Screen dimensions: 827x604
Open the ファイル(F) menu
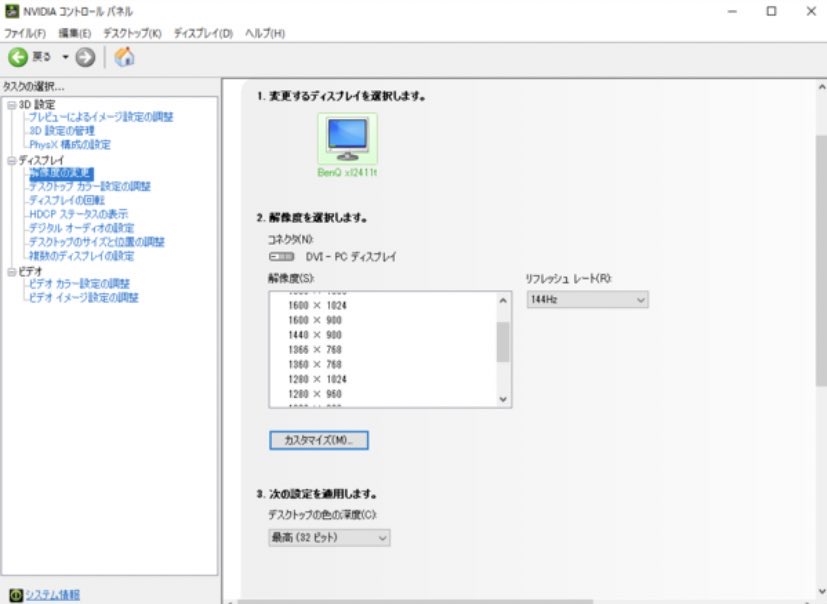(x=25, y=33)
